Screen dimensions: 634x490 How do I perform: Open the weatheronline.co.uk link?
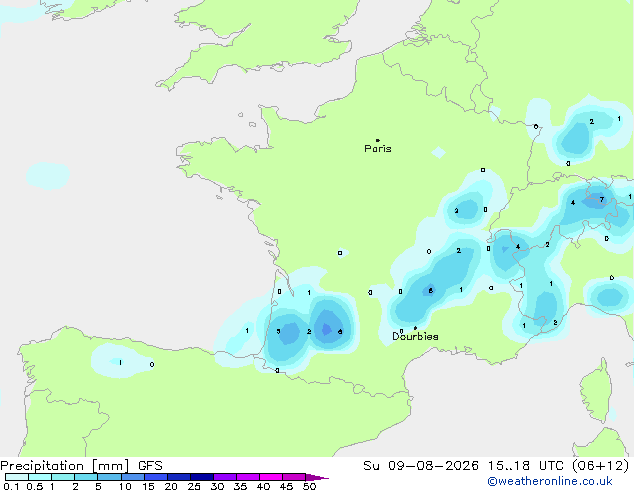click(x=550, y=481)
